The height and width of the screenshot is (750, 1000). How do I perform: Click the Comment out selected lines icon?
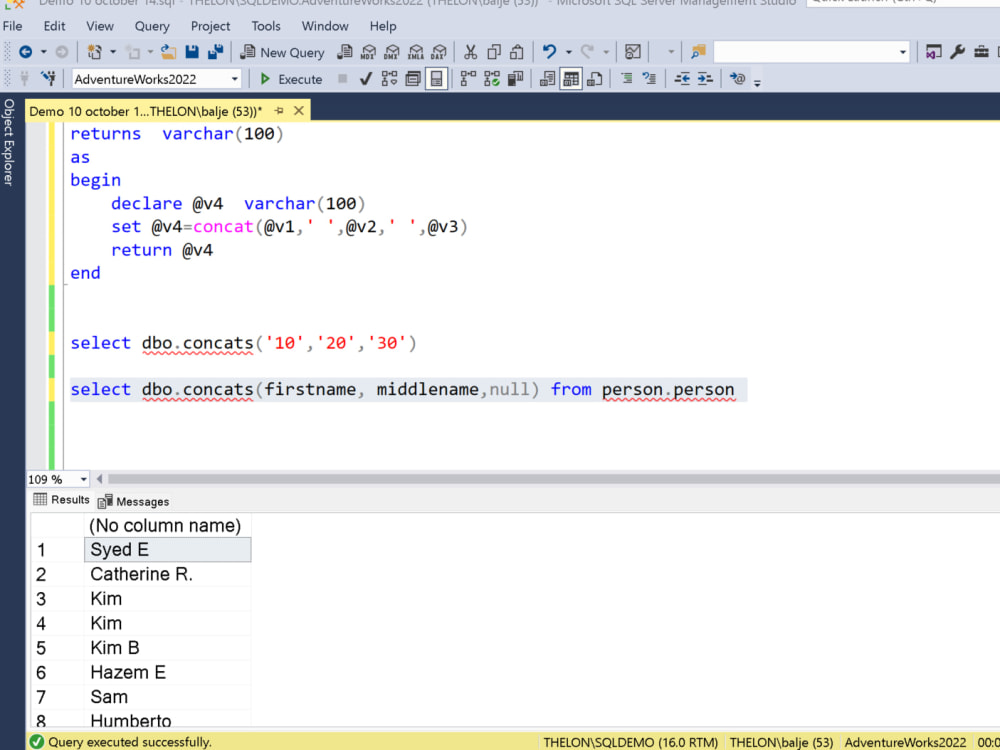pyautogui.click(x=626, y=79)
